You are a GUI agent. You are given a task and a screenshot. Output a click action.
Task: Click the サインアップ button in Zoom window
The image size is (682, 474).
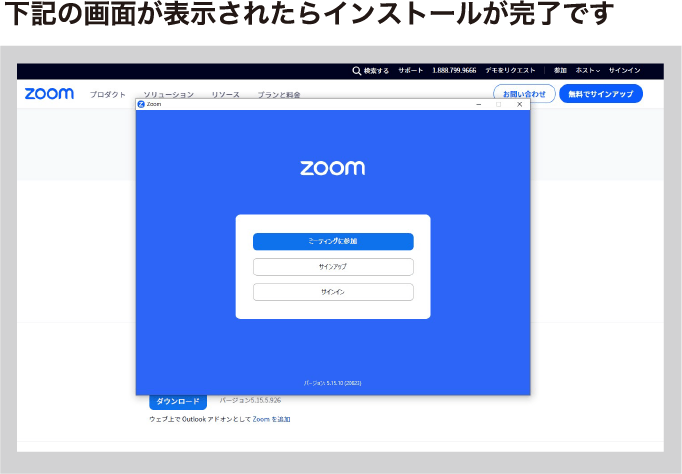point(333,267)
